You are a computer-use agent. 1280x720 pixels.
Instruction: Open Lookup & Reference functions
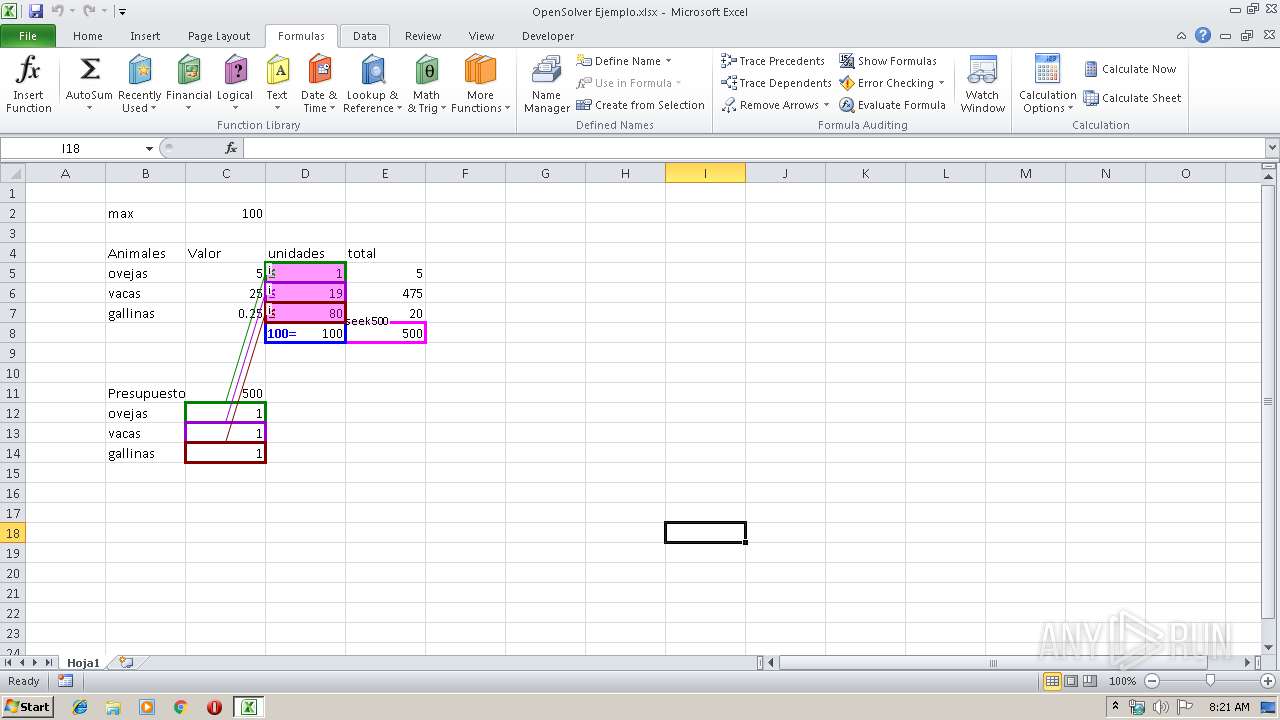(372, 84)
